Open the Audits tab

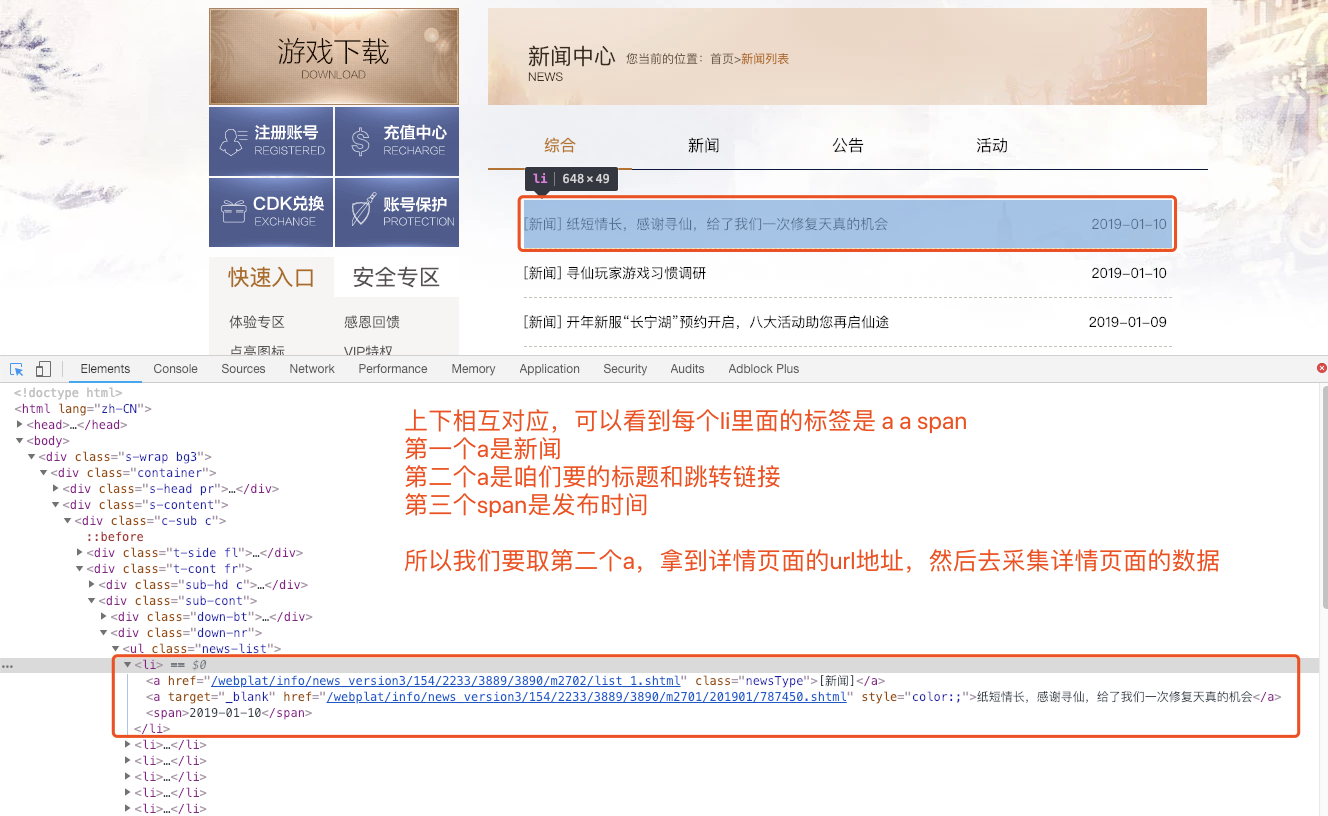pyautogui.click(x=687, y=369)
